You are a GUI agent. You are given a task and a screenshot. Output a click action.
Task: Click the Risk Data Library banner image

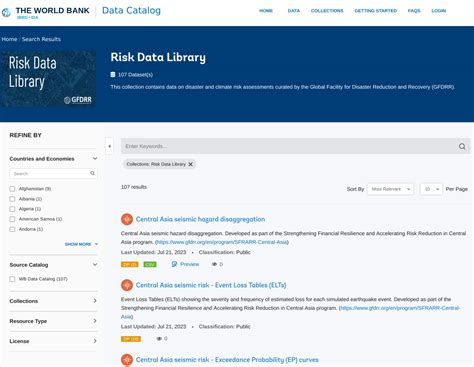48,79
